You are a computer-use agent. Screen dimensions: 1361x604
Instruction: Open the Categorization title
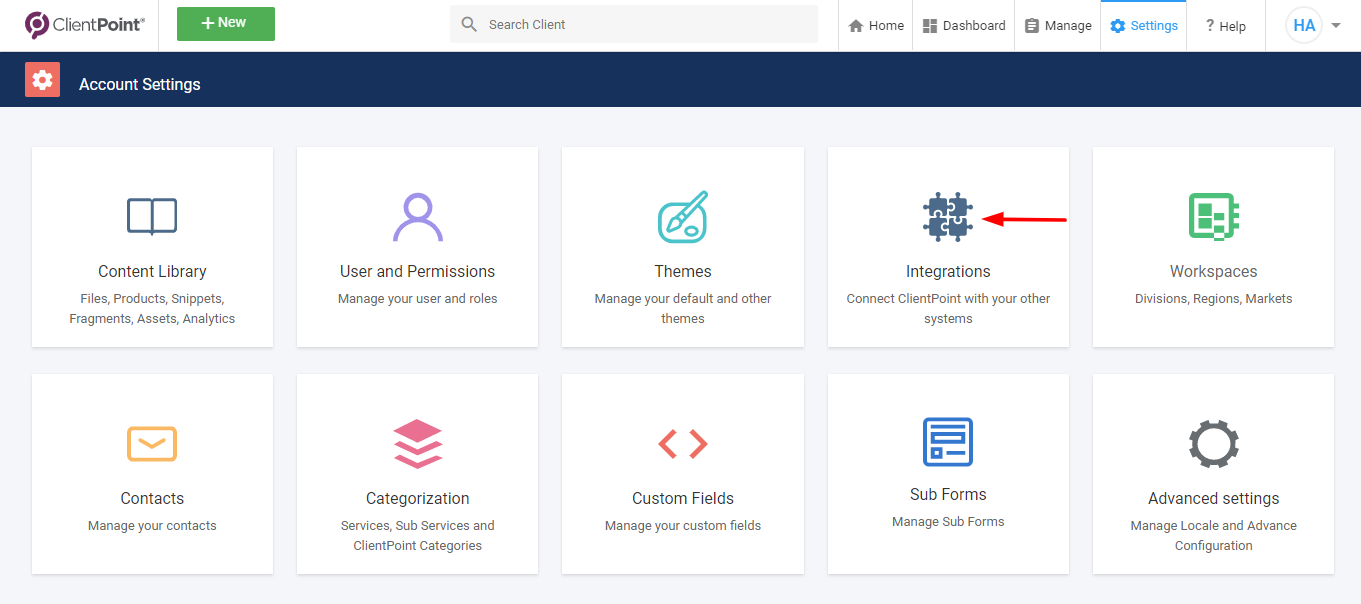pos(417,498)
